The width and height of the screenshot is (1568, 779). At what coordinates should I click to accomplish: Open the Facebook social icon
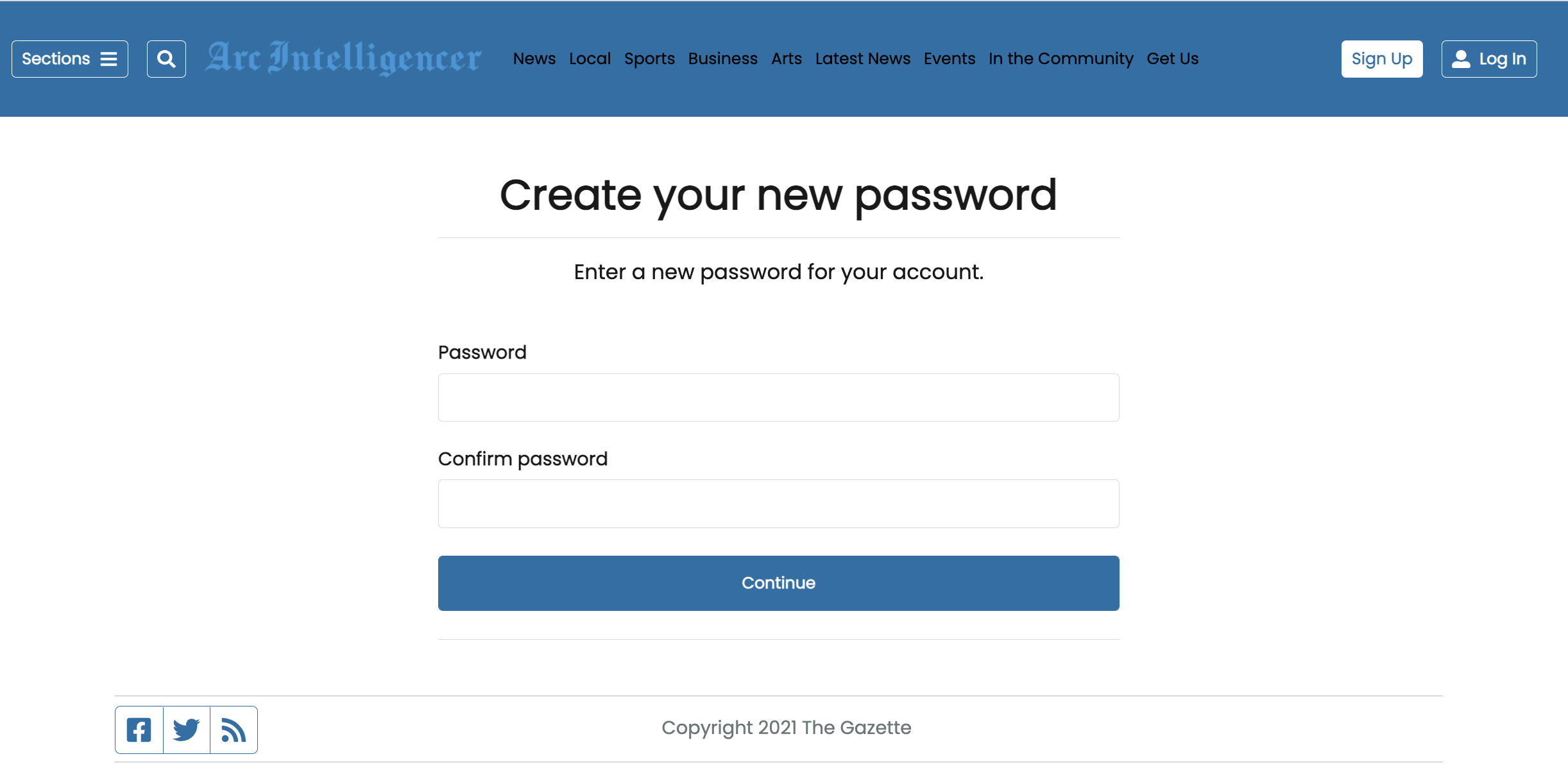[139, 730]
